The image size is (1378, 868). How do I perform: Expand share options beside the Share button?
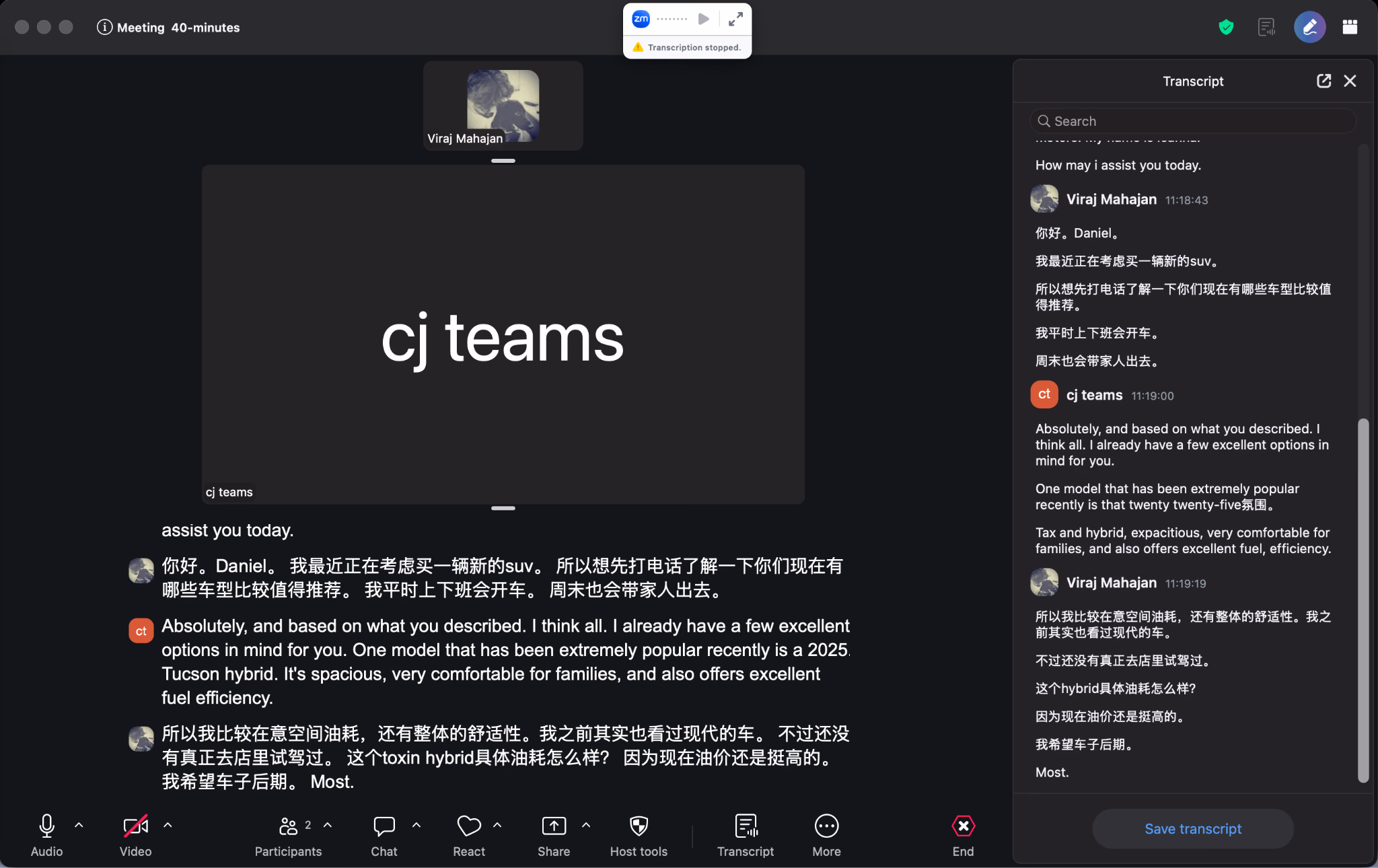[x=586, y=825]
